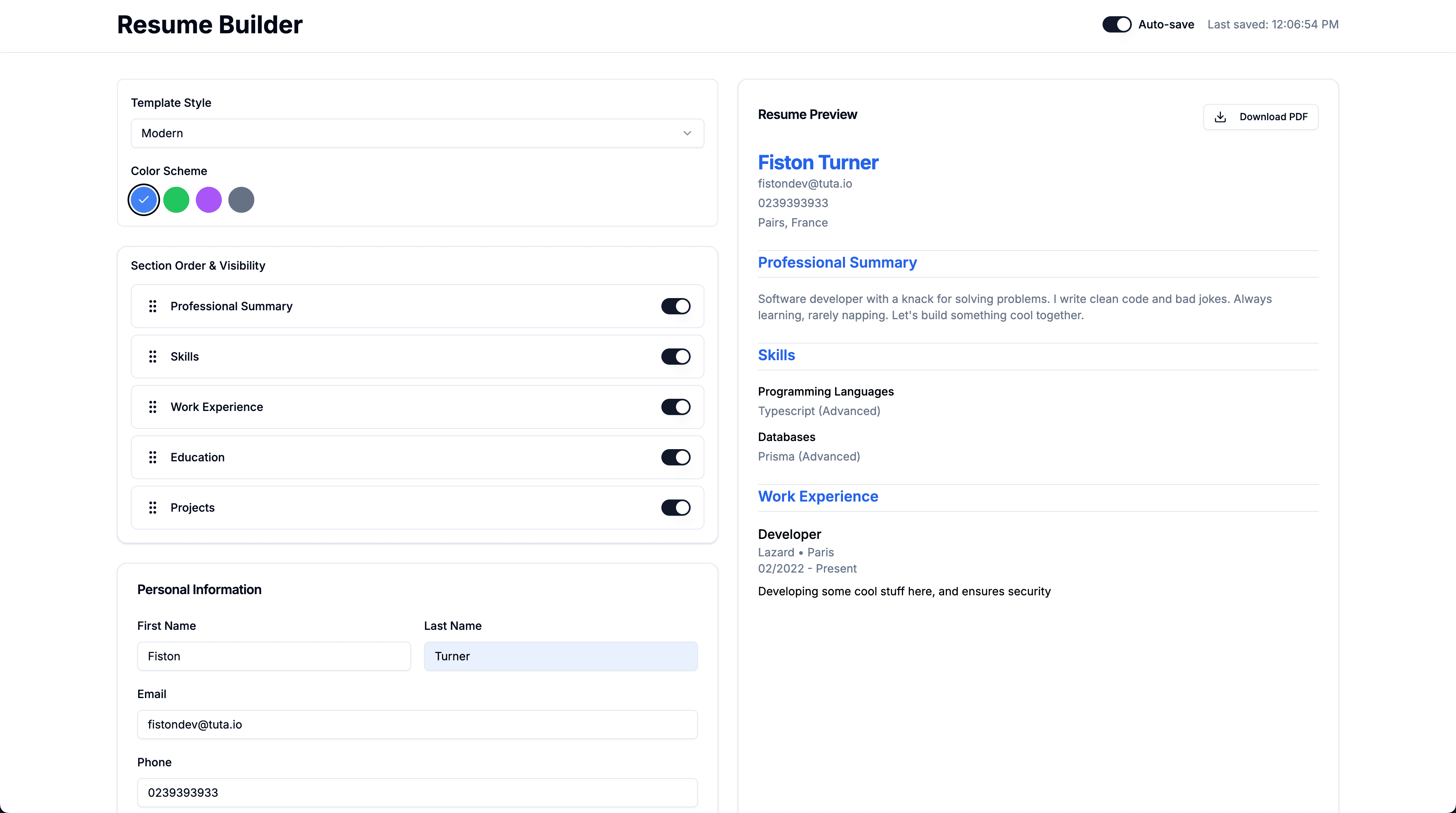1456x813 pixels.
Task: Download the resume as PDF
Action: click(x=1261, y=117)
